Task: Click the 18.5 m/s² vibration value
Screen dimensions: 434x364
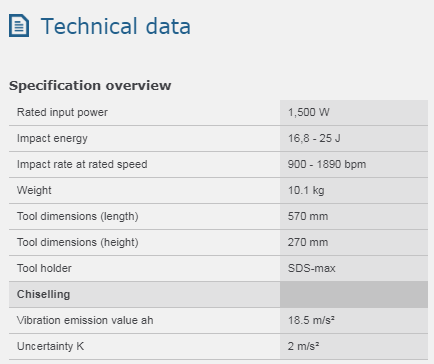Action: [311, 320]
